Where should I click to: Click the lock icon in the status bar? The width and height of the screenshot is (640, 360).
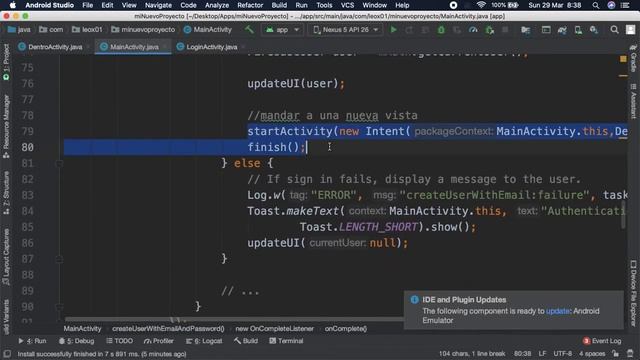[616, 353]
